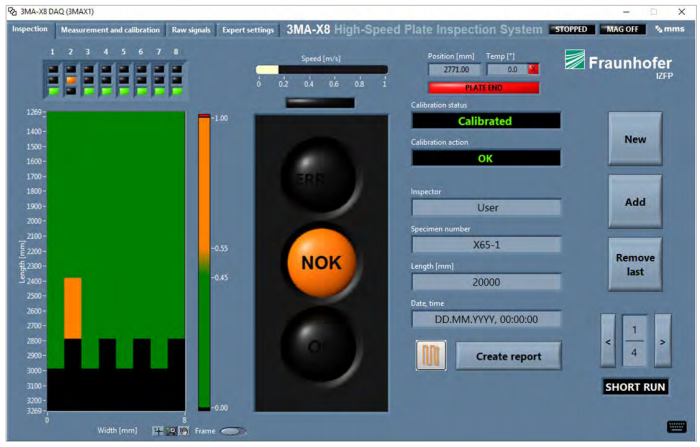Go to previous page with < button
This screenshot has width=700, height=447.
click(x=608, y=341)
